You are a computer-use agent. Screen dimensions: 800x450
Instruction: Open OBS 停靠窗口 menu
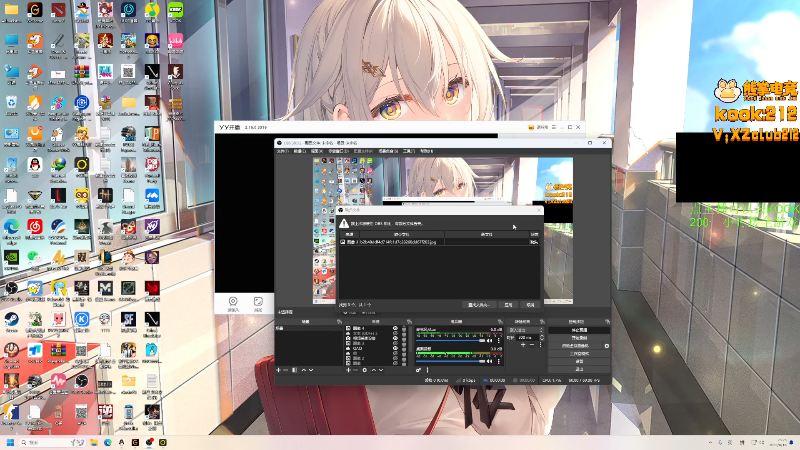click(338, 151)
